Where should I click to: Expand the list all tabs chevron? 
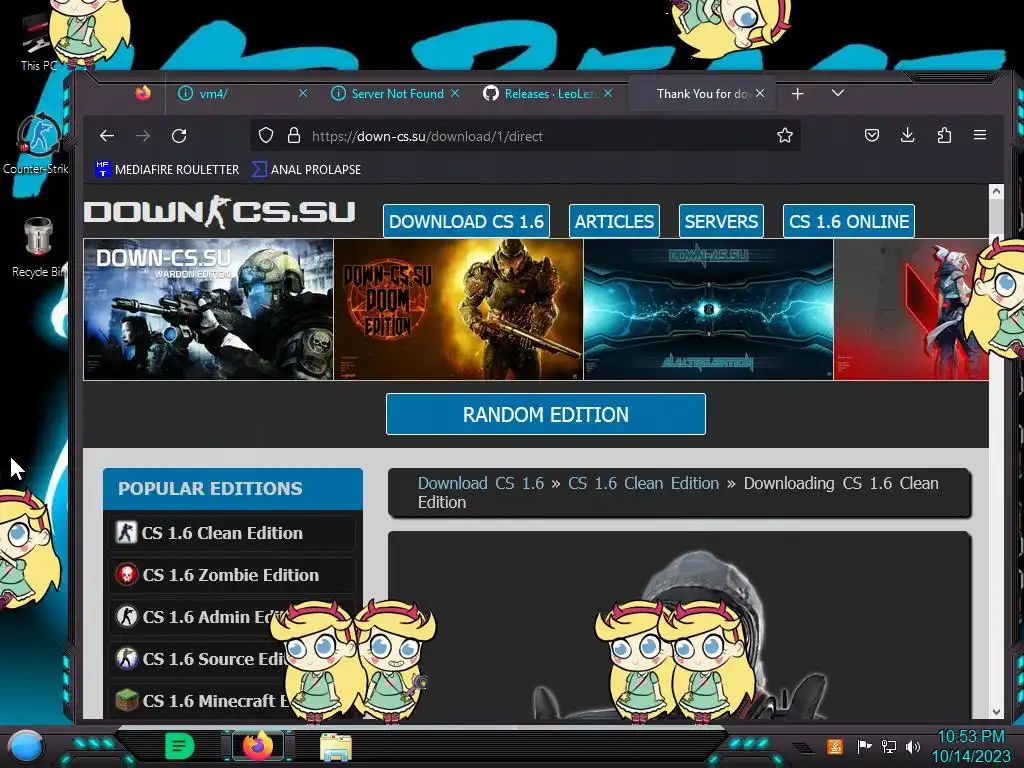(838, 93)
